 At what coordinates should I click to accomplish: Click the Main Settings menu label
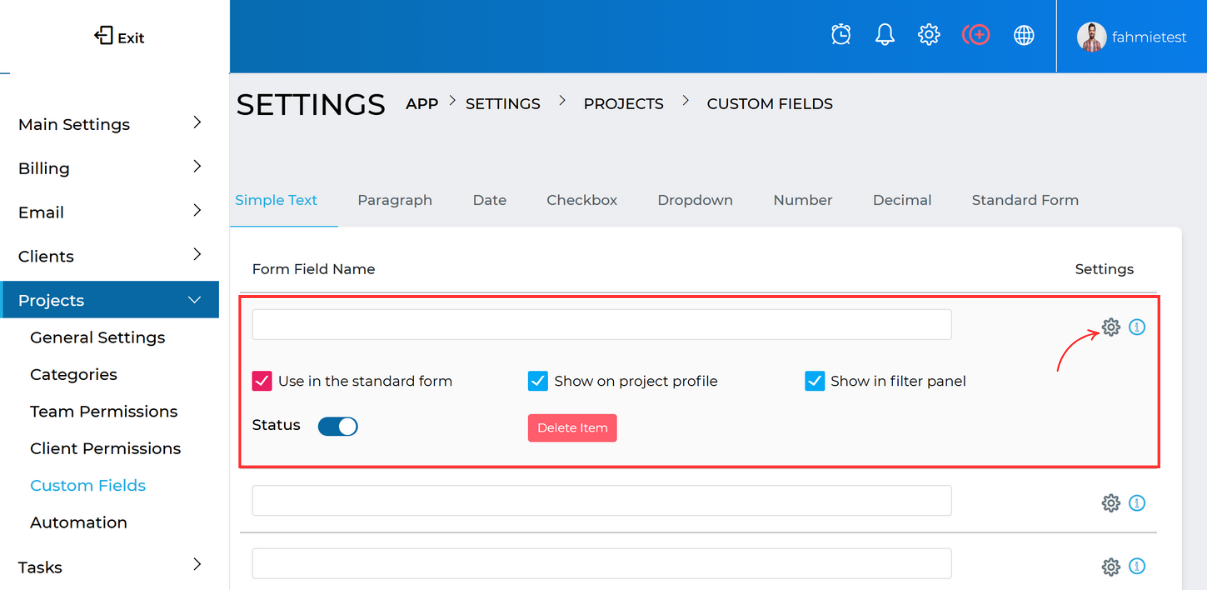click(74, 124)
